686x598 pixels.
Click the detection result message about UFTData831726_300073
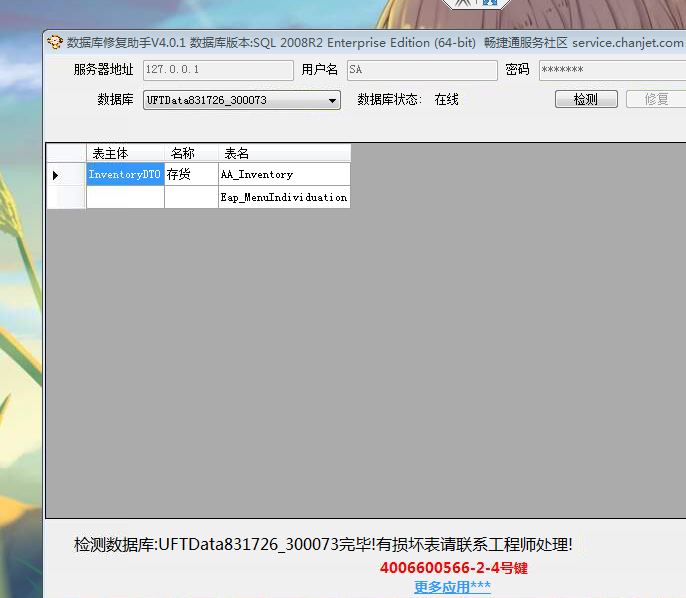(x=323, y=545)
